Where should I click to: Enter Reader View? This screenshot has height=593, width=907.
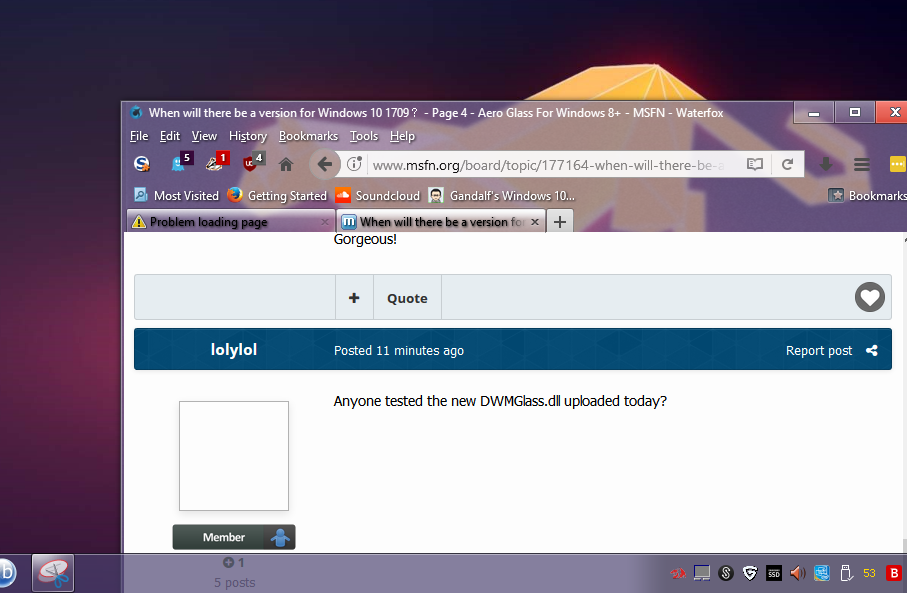[x=755, y=164]
